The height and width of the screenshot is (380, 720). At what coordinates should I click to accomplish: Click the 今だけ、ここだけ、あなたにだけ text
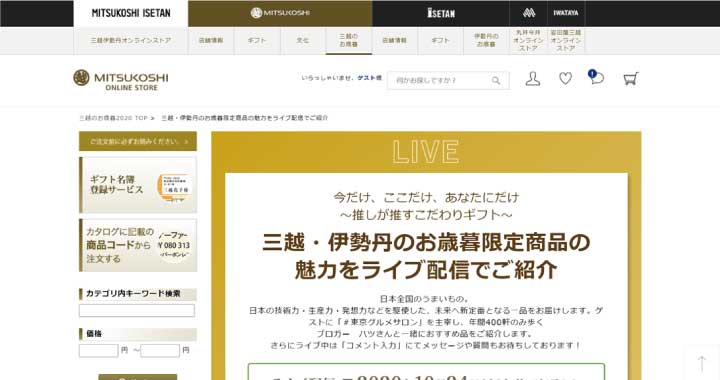click(426, 197)
